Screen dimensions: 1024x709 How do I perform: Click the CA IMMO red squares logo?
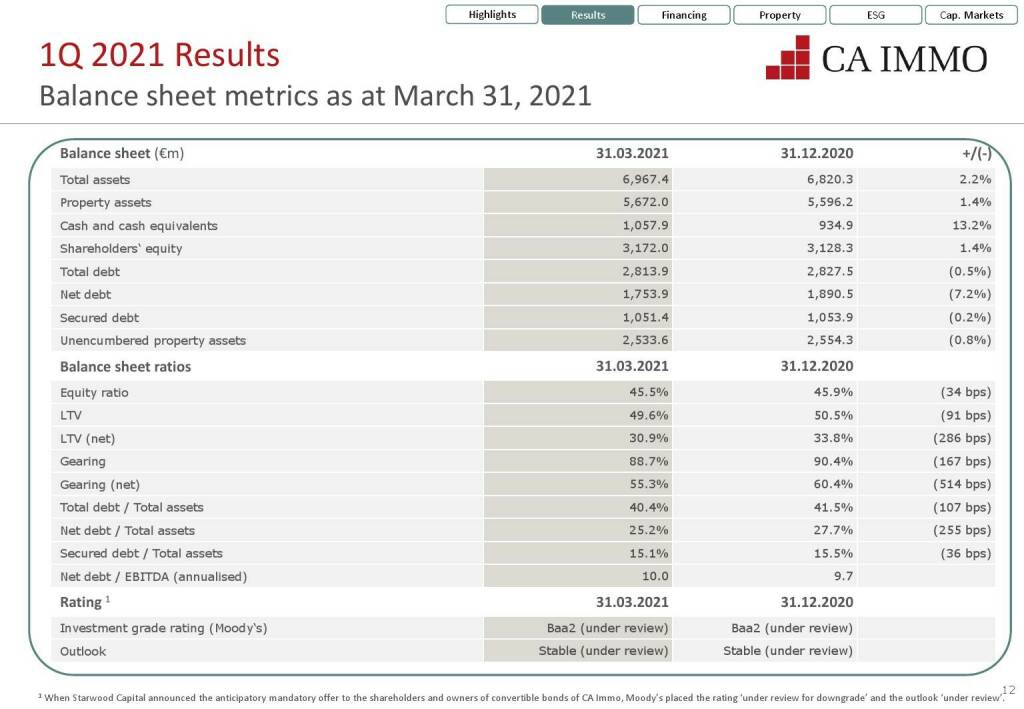point(788,58)
